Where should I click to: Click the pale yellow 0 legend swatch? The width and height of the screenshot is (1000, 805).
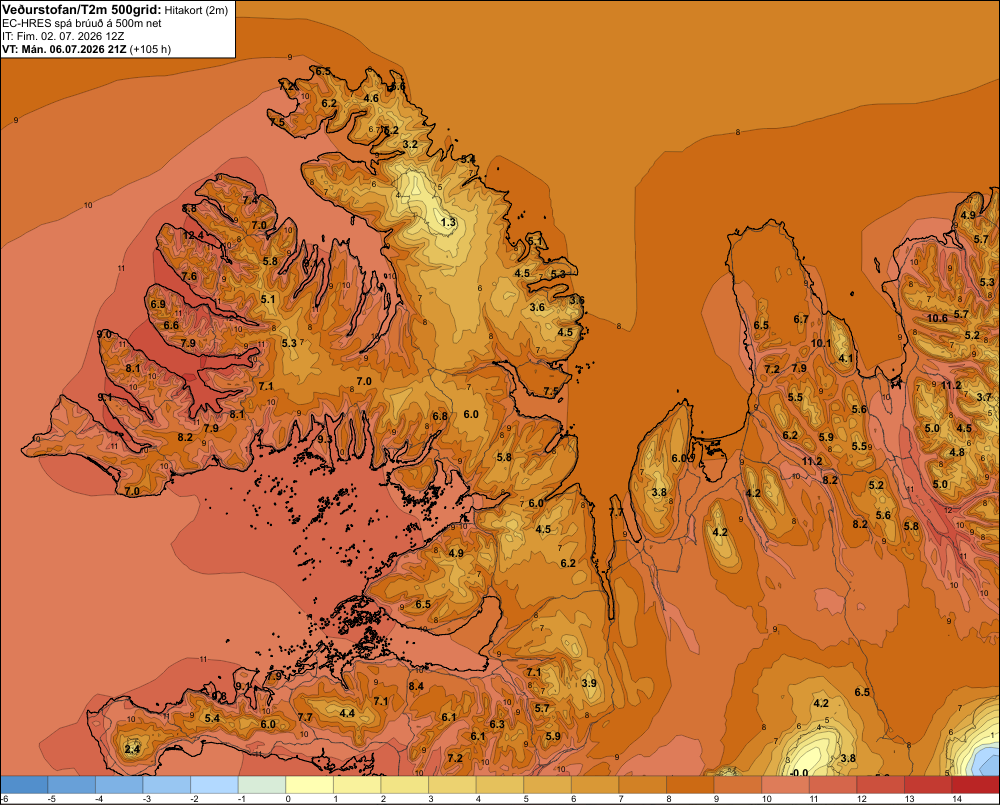(309, 785)
